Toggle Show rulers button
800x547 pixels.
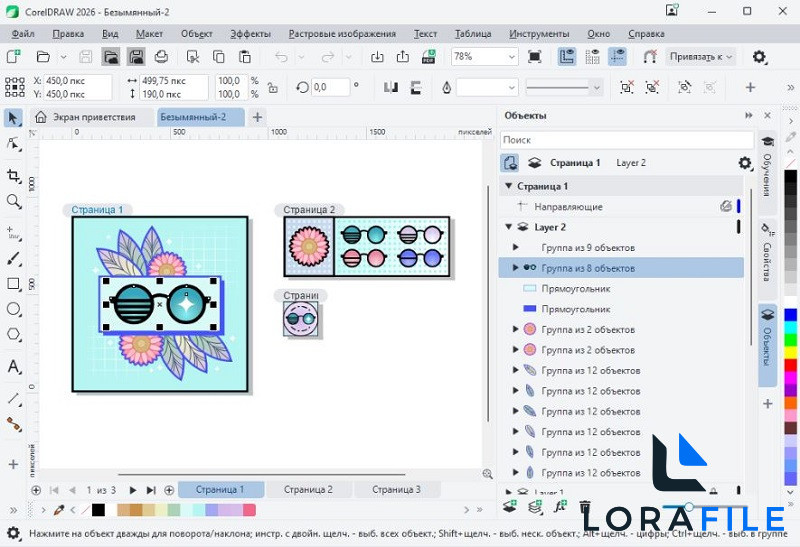pyautogui.click(x=566, y=56)
